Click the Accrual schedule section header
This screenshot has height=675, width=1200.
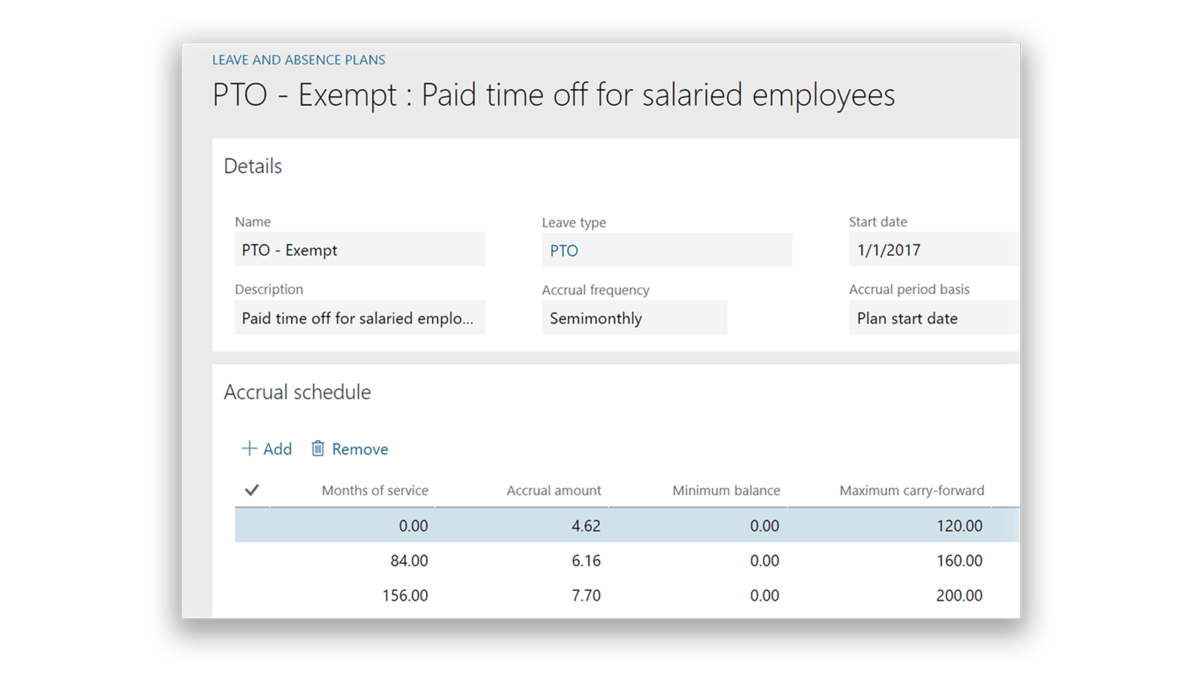click(297, 392)
